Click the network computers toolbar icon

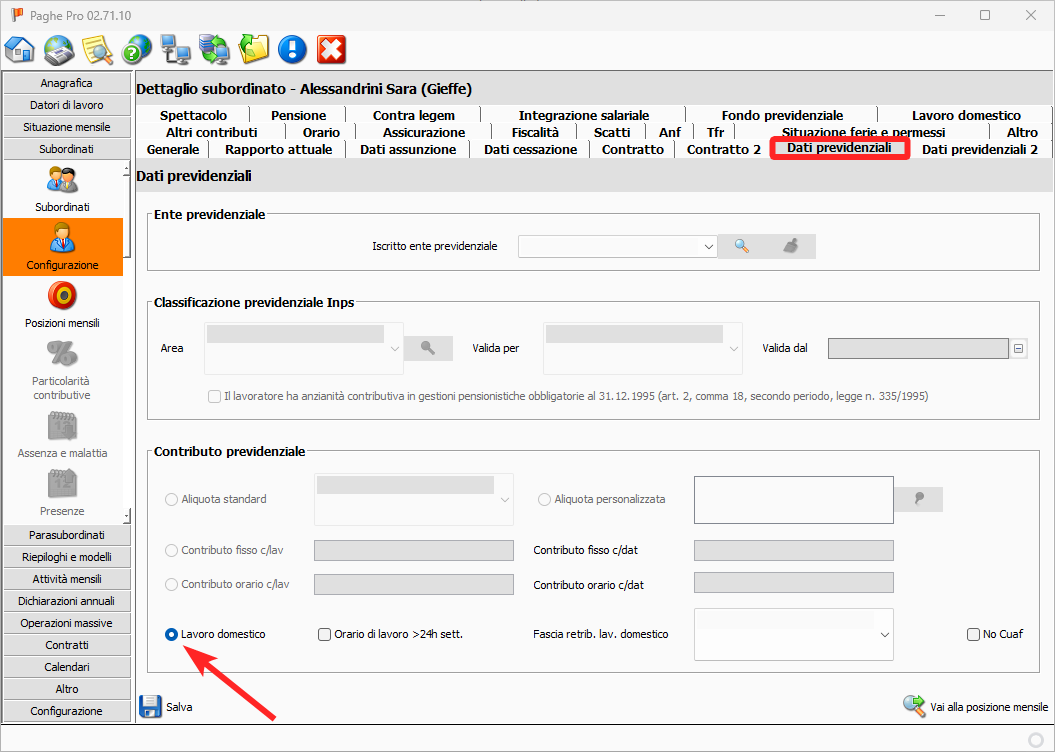click(x=176, y=49)
